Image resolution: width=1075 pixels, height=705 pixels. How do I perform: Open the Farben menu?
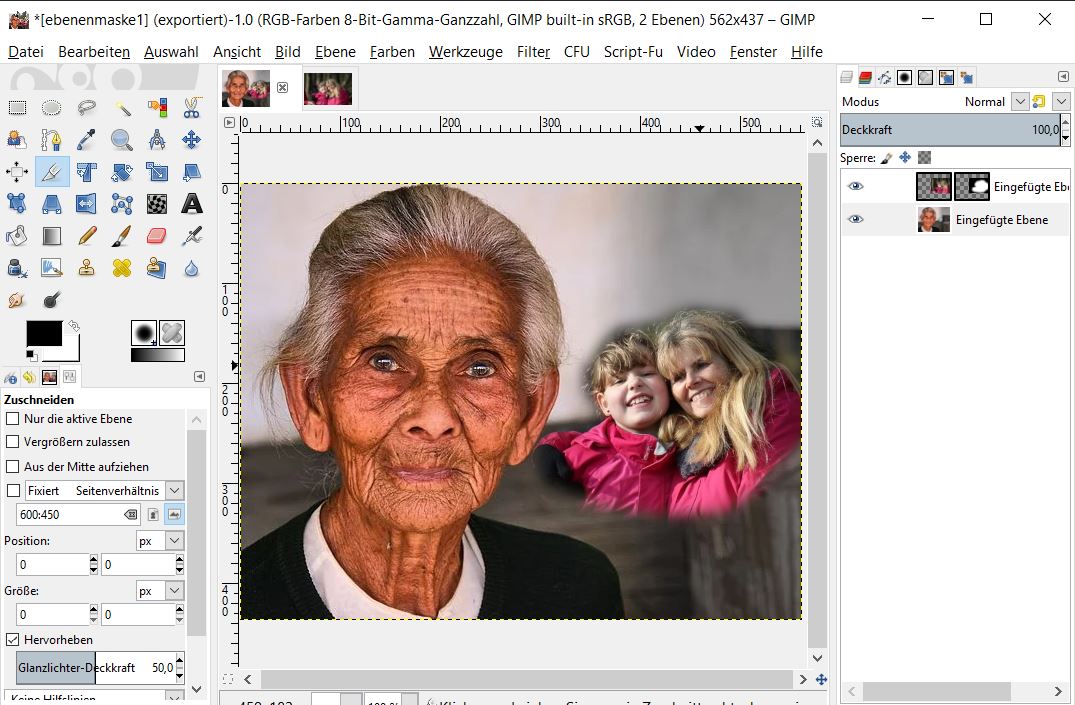tap(392, 52)
